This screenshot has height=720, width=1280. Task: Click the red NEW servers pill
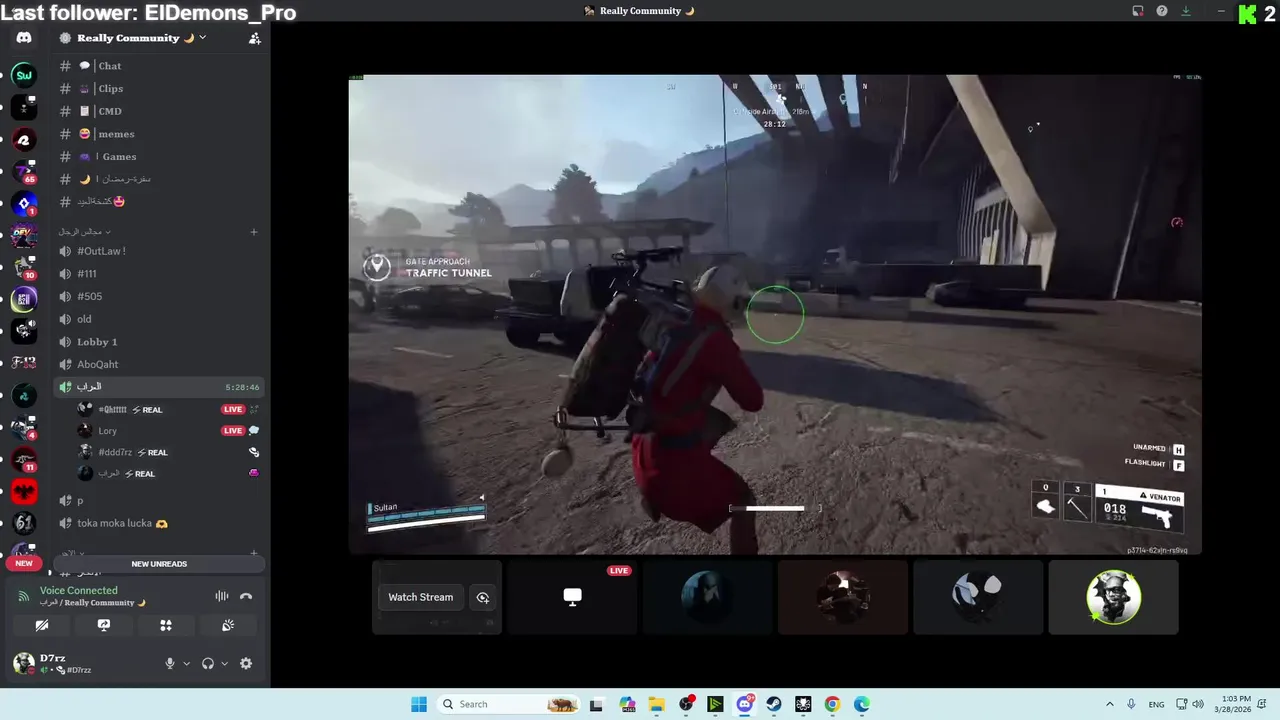click(24, 563)
